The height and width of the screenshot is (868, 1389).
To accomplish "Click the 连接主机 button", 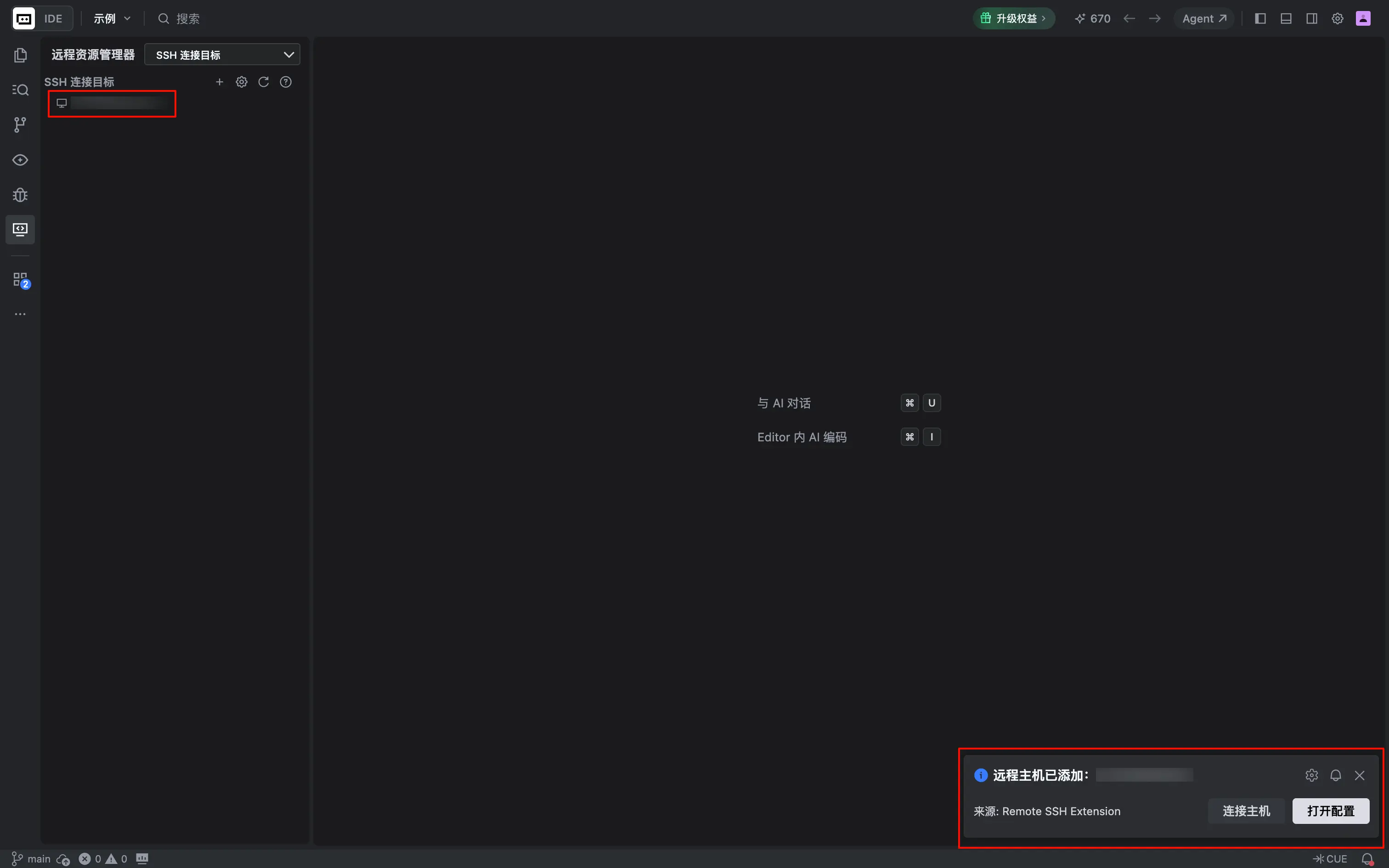I will point(1246,811).
